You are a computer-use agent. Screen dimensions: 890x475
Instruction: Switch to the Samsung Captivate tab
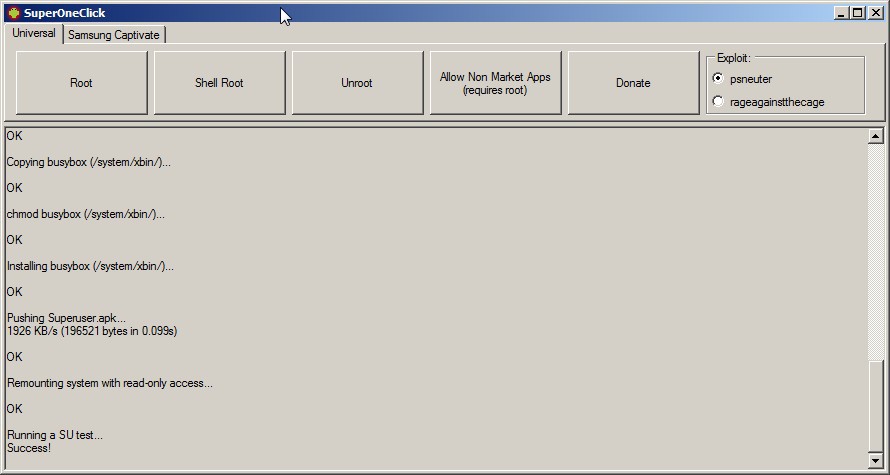114,35
